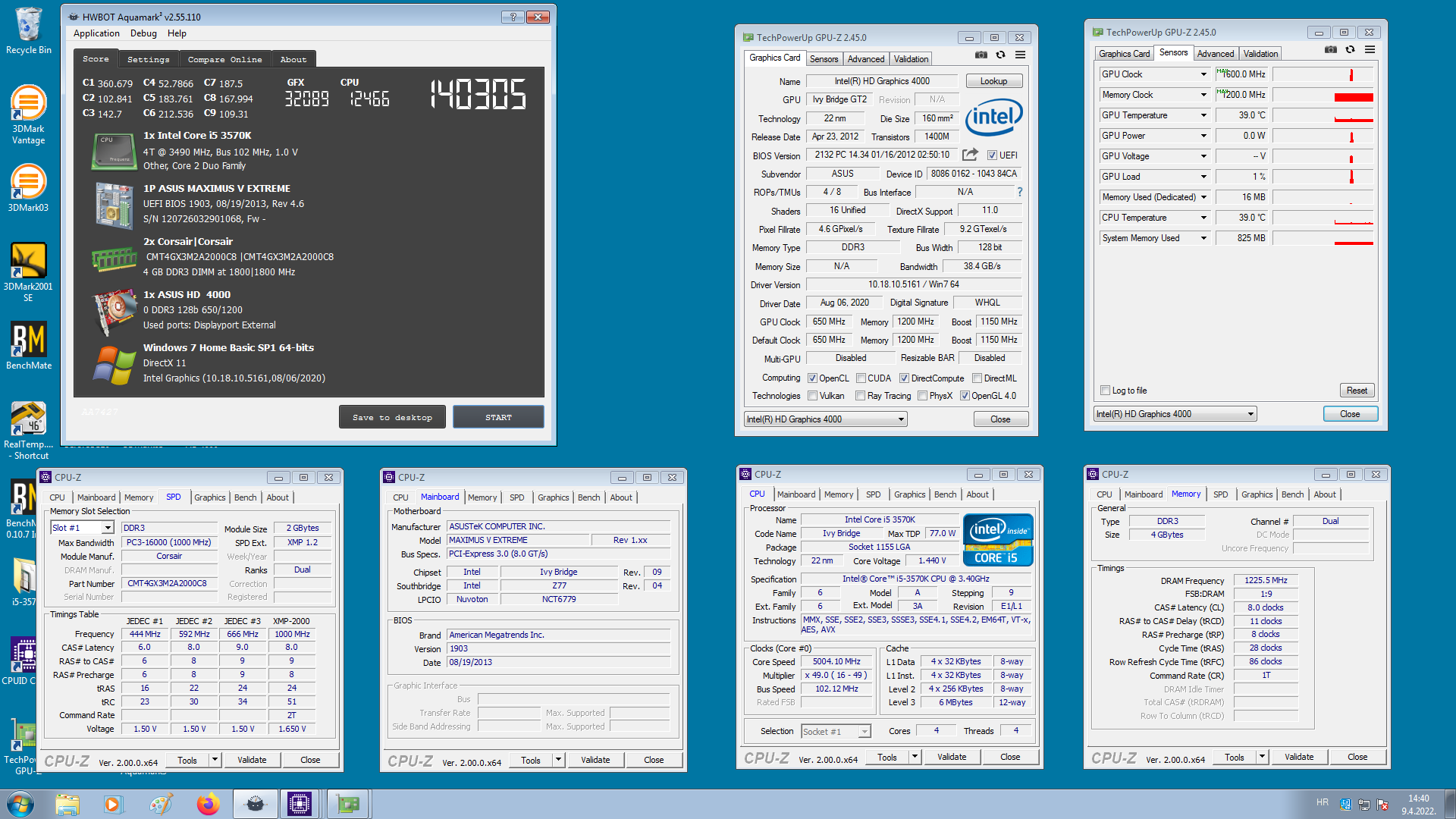The height and width of the screenshot is (819, 1456).
Task: Launch 3DMark03 desktop shortcut
Action: [x=28, y=188]
